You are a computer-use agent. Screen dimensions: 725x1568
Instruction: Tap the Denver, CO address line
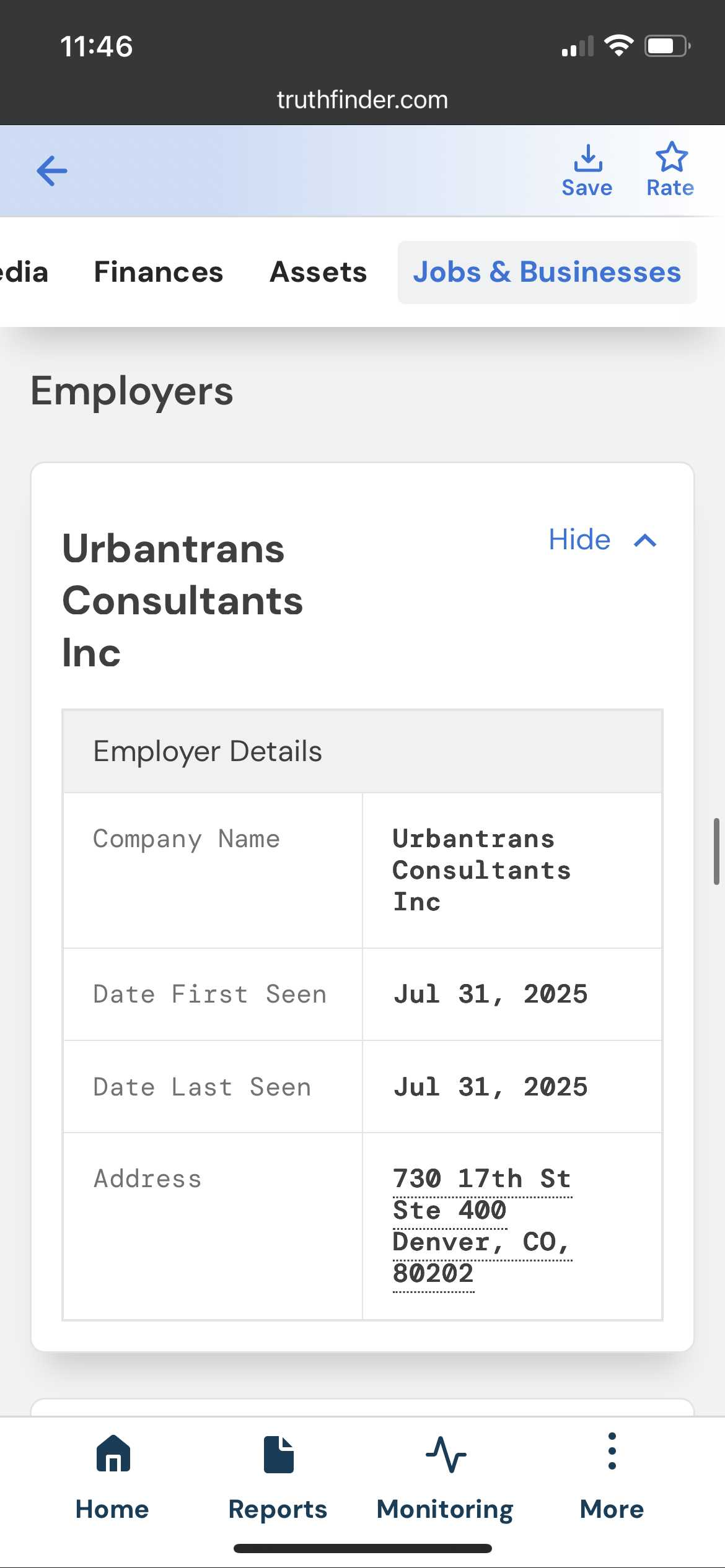[481, 1242]
